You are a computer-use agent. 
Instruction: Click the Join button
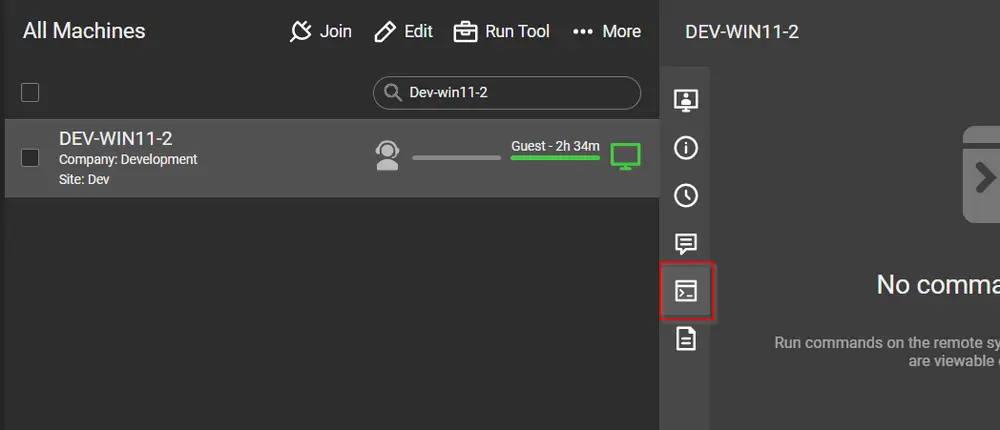320,31
